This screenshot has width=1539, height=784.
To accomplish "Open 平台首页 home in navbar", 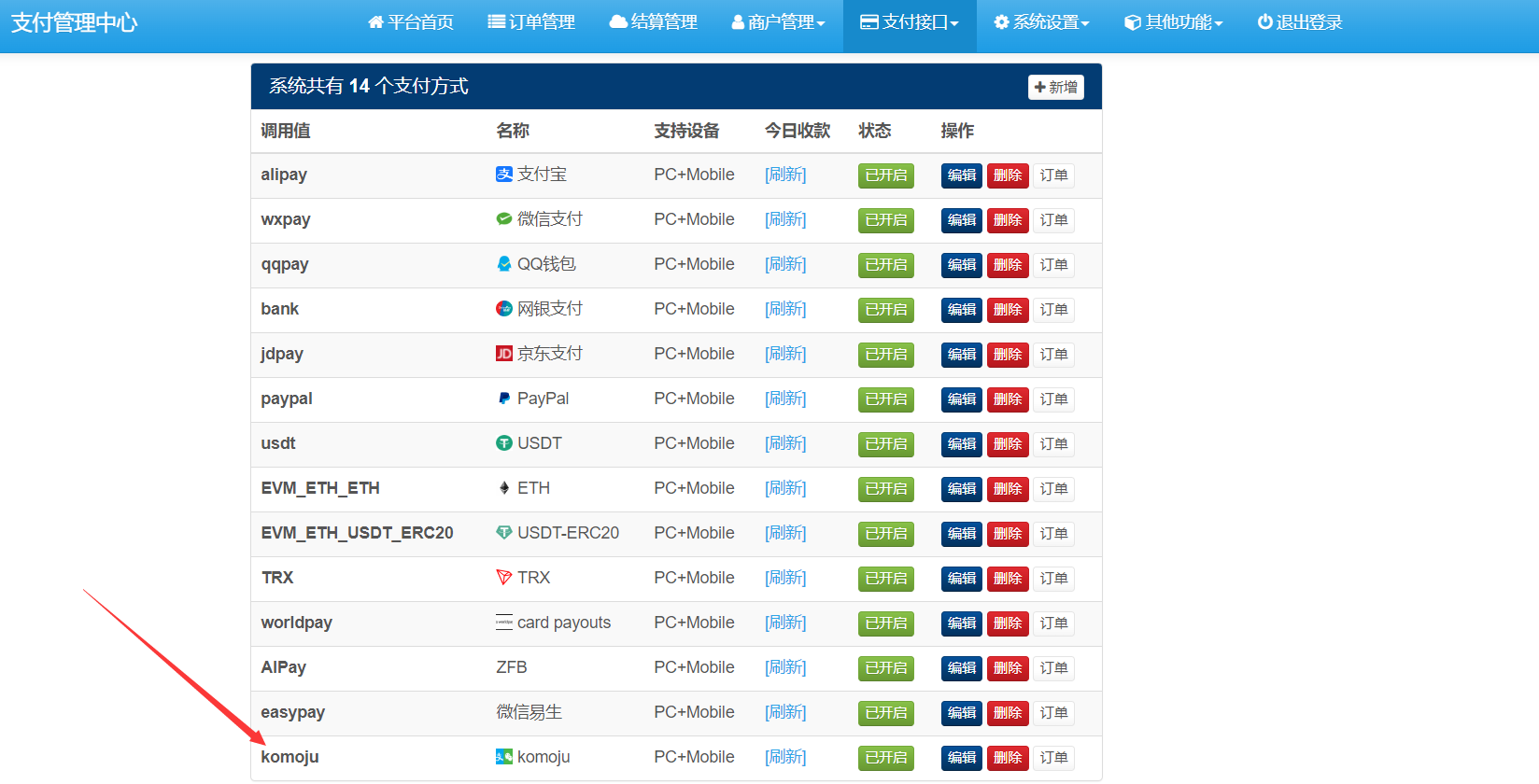I will point(411,22).
